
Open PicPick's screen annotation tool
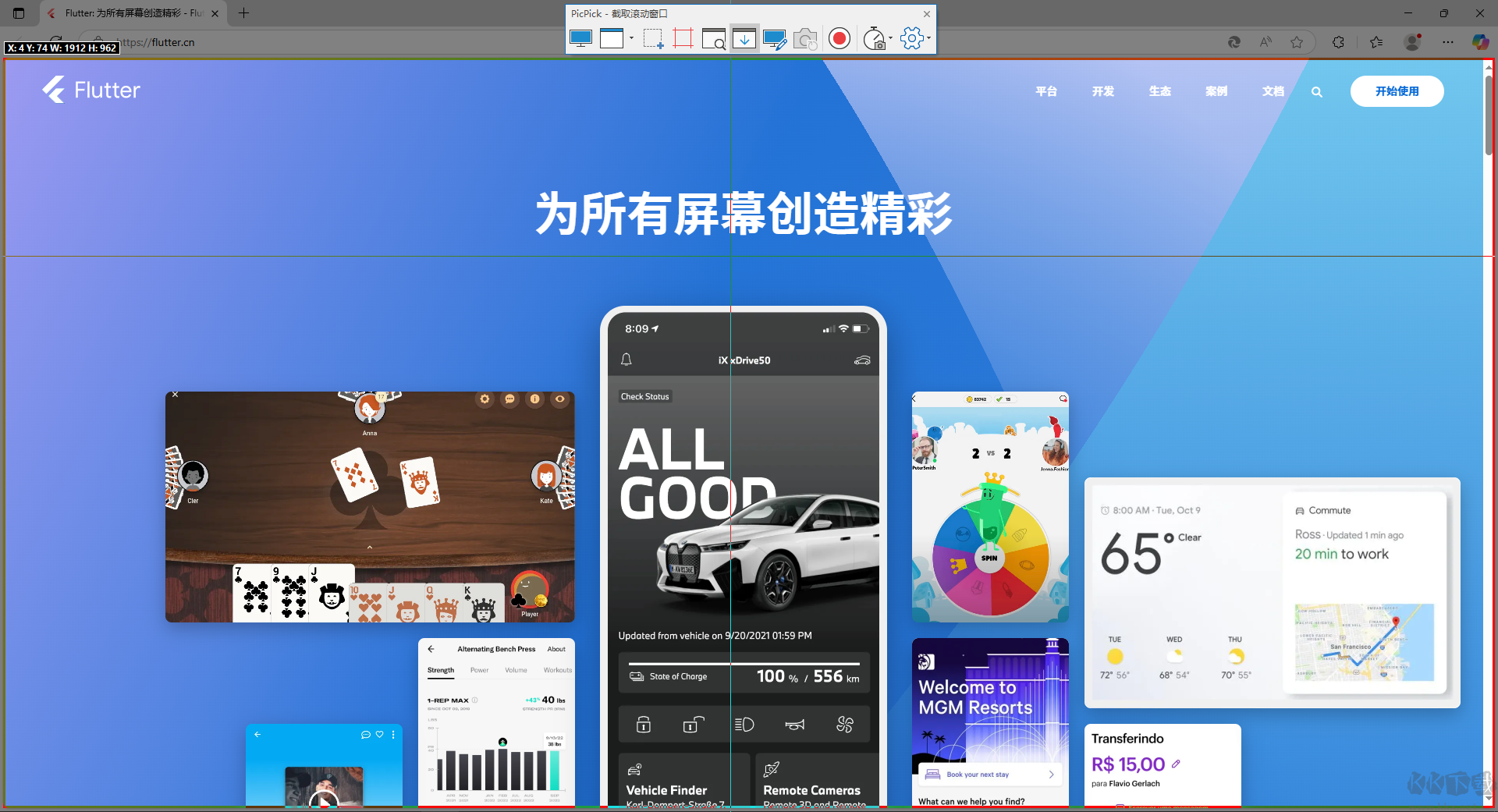[x=775, y=38]
